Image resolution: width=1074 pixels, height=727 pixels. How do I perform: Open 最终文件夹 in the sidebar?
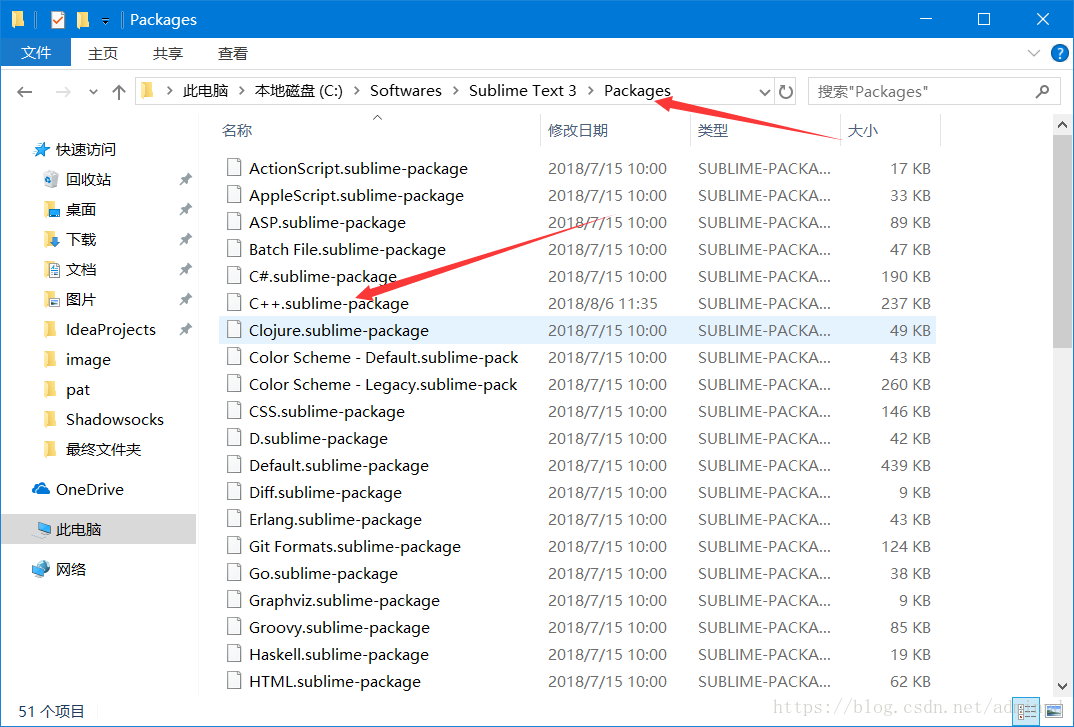click(103, 449)
